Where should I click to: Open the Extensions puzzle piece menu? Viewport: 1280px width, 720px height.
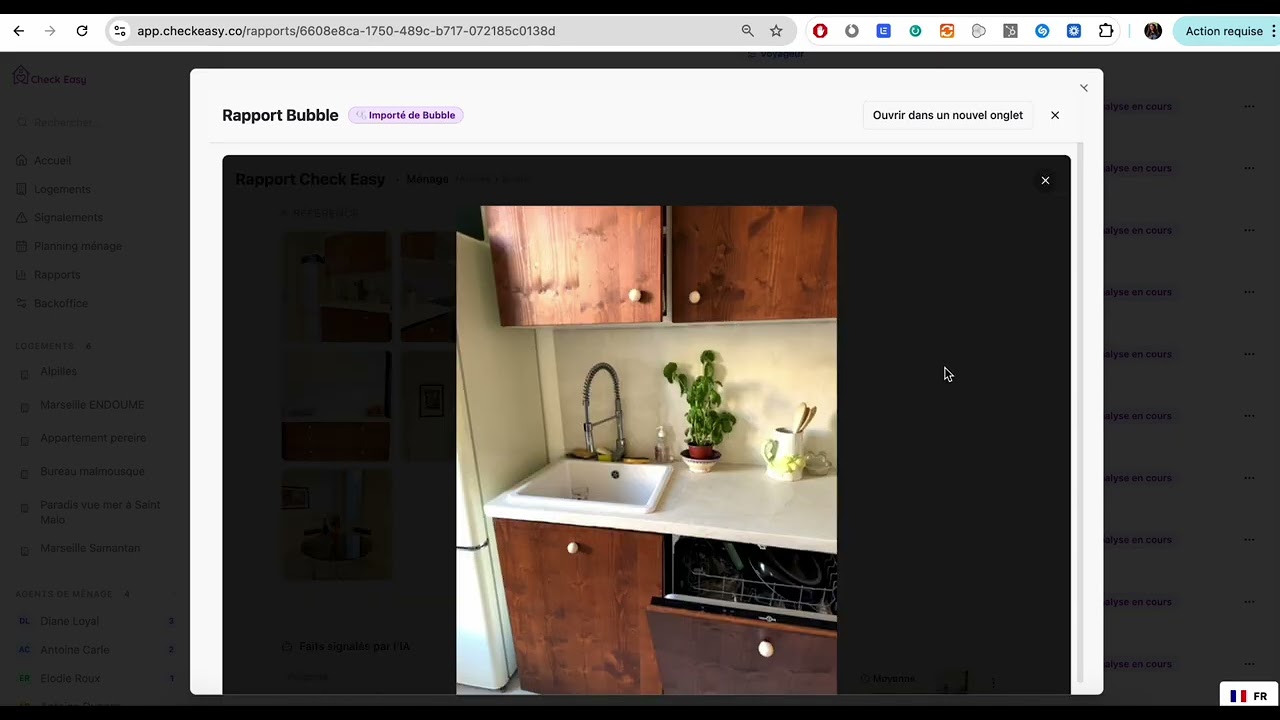[1106, 31]
